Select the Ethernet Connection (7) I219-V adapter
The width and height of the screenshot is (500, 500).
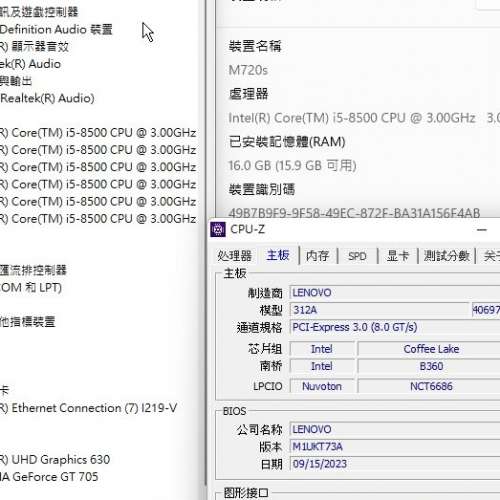click(x=88, y=408)
